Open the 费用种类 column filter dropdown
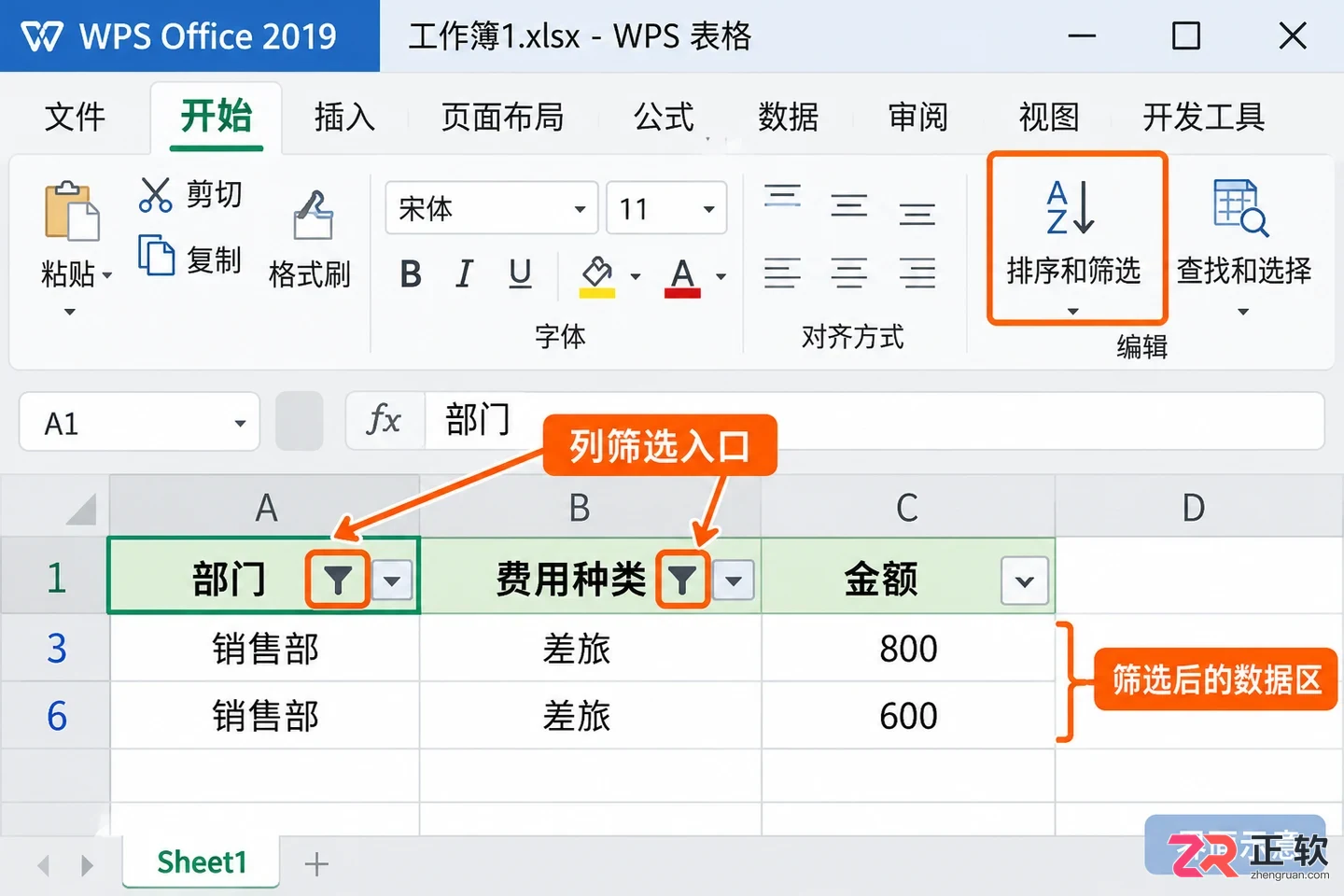This screenshot has width=1344, height=896. (734, 581)
